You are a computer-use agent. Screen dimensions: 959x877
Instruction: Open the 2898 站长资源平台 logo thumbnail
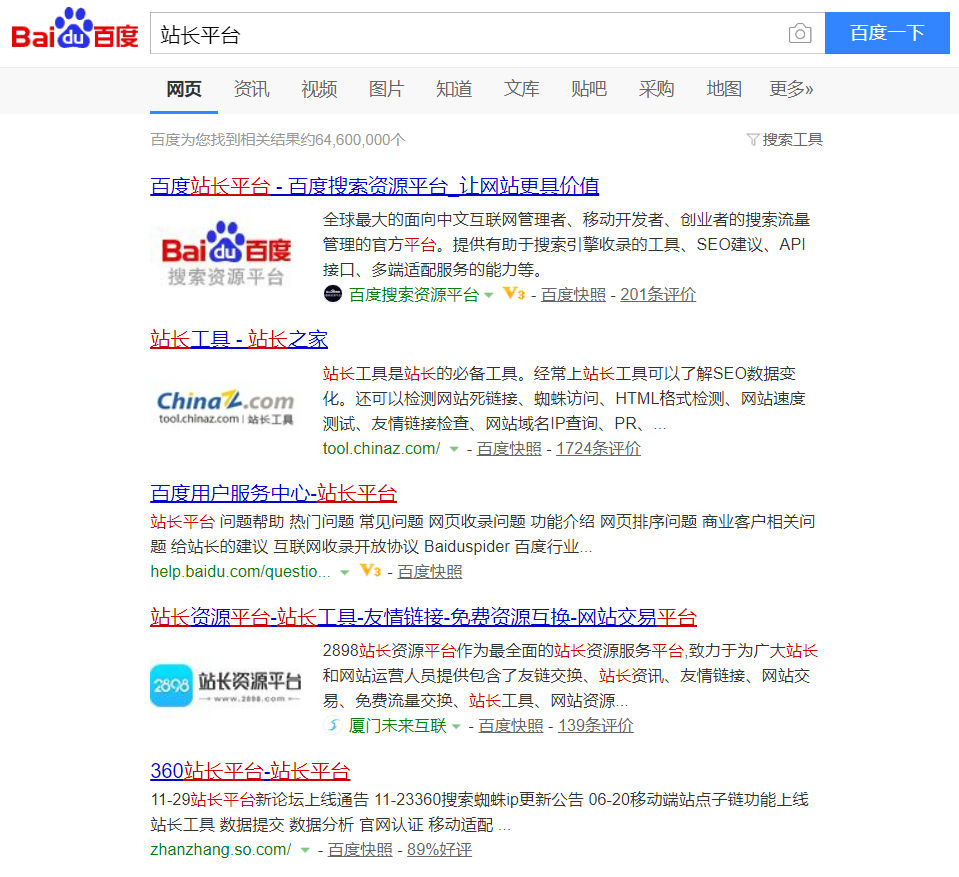[x=226, y=684]
